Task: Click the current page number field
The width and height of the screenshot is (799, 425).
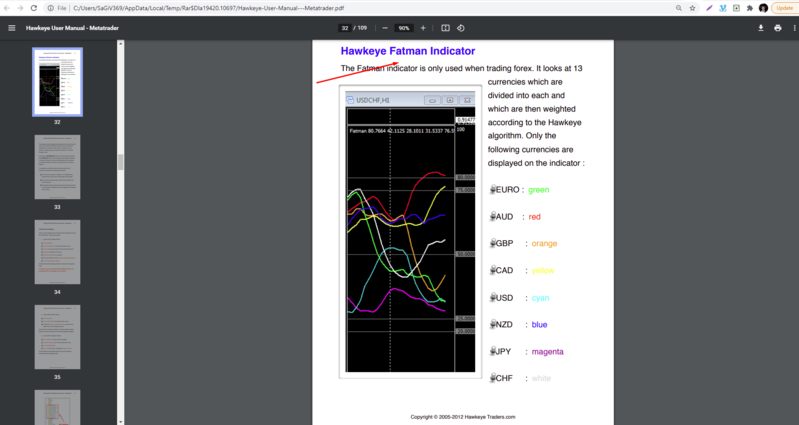Action: [345, 28]
